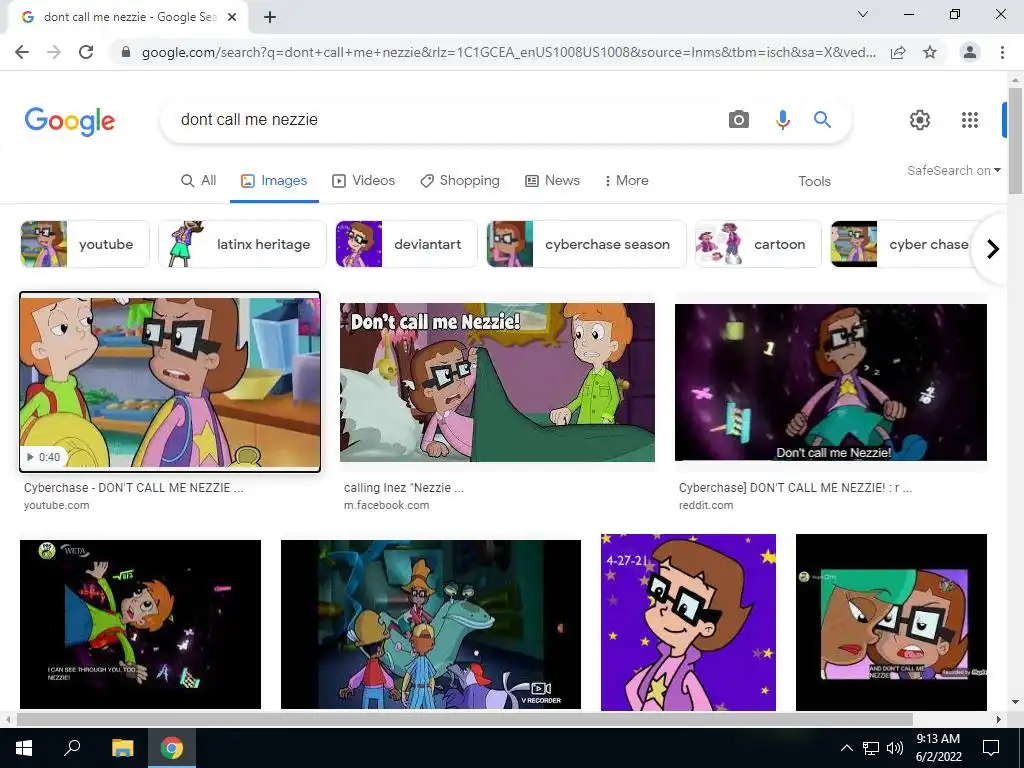The width and height of the screenshot is (1024, 768).
Task: Open Windows taskbar search
Action: [x=72, y=748]
